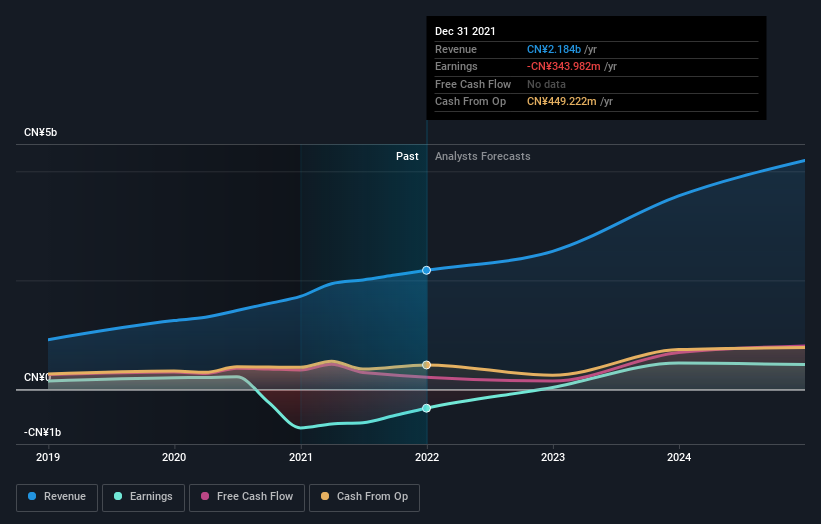Viewport: 821px width, 524px height.
Task: Select the Cash From Op marker at 2022
Action: tap(427, 365)
